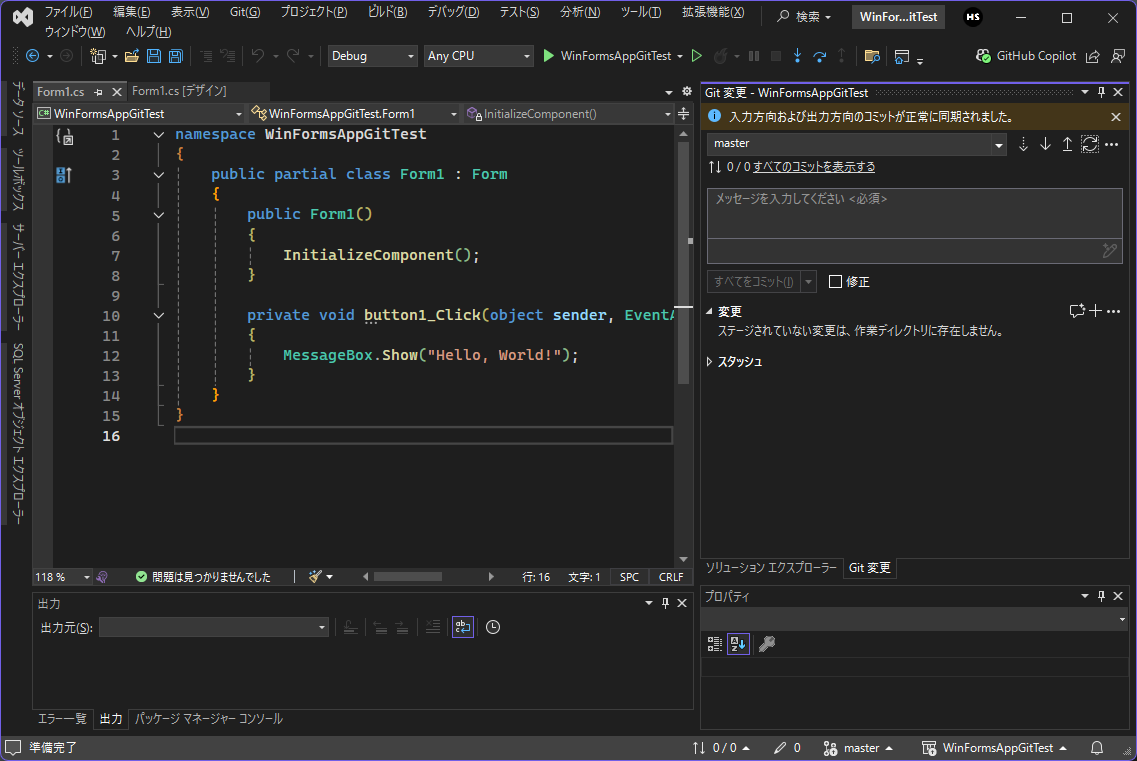Open the Debug configuration dropdown
The image size is (1137, 761).
point(373,56)
